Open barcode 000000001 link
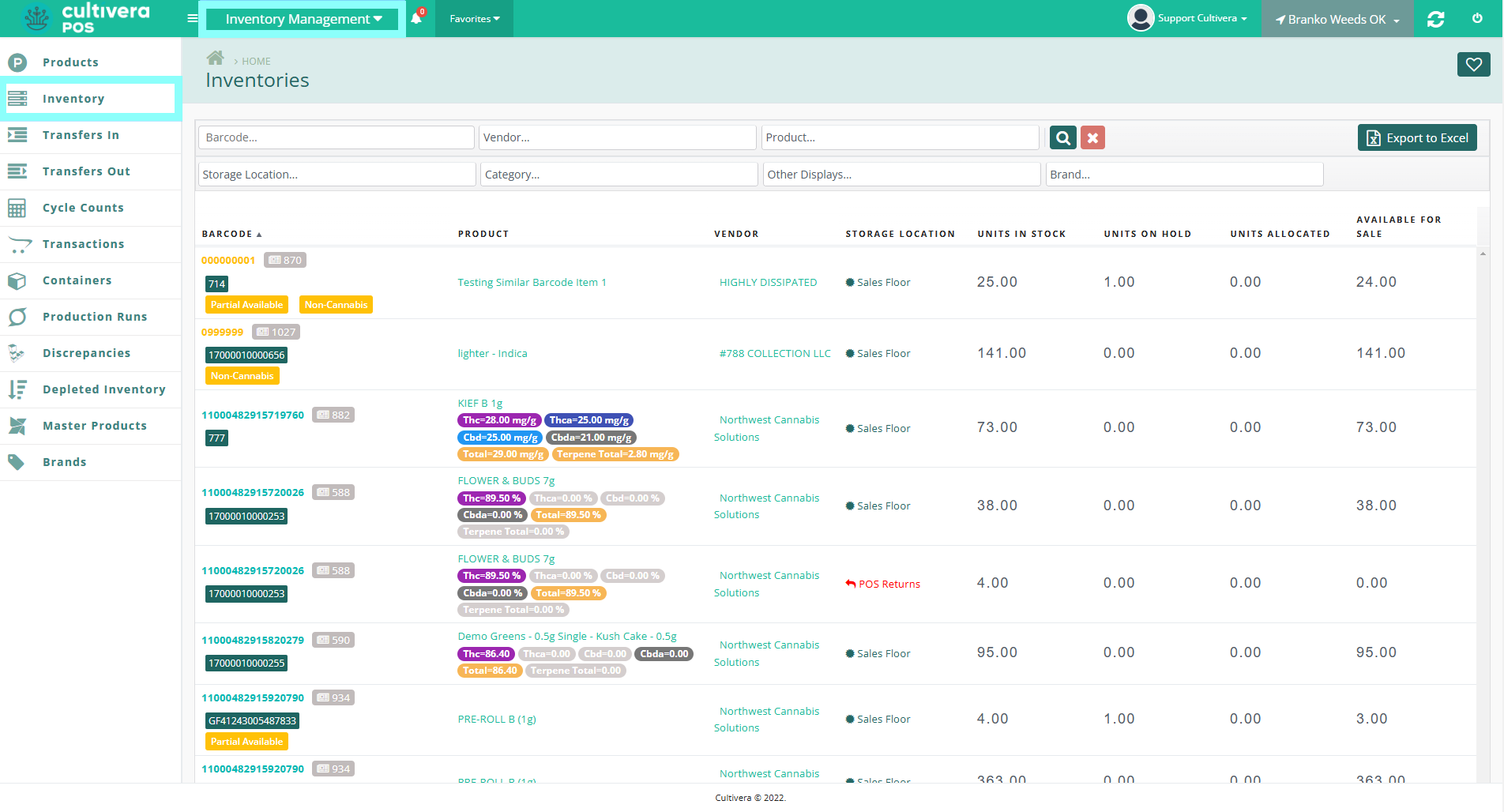1504x812 pixels. point(227,260)
